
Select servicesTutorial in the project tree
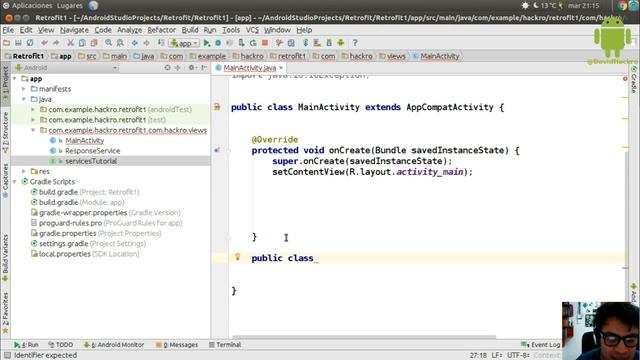pos(91,161)
